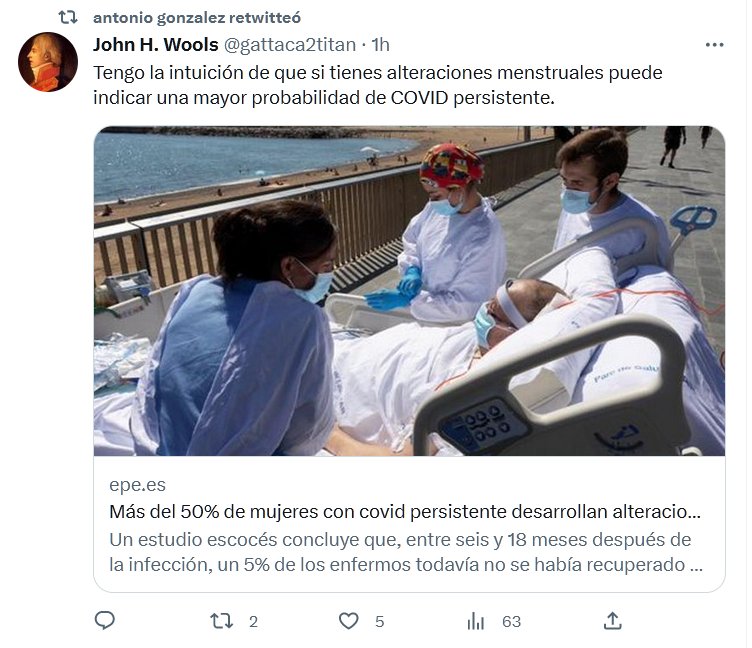The width and height of the screenshot is (752, 648).
Task: Like the tweet with the heart icon
Action: click(x=349, y=621)
